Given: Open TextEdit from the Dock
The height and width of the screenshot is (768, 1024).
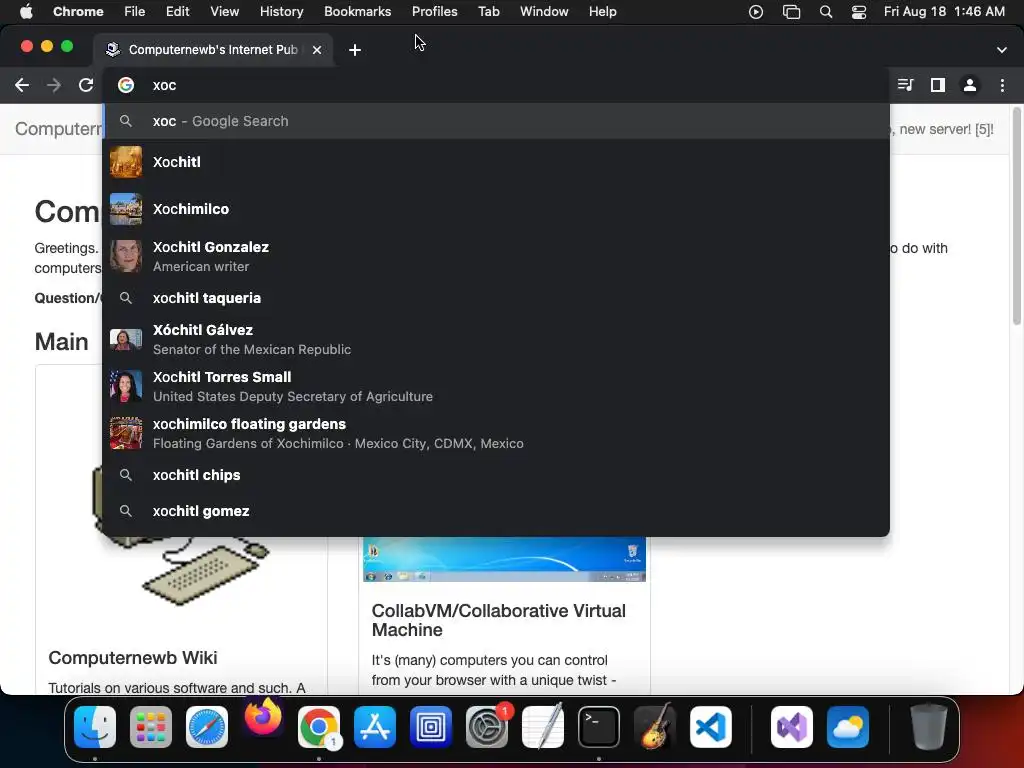Looking at the screenshot, I should coord(543,727).
